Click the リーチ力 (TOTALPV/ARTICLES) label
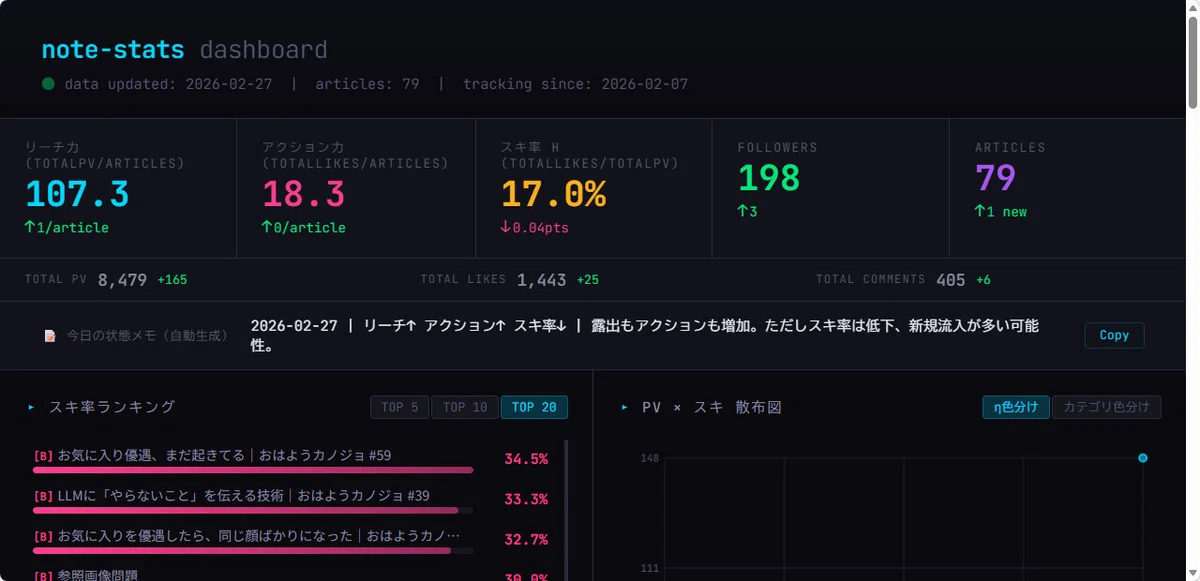 pyautogui.click(x=105, y=155)
